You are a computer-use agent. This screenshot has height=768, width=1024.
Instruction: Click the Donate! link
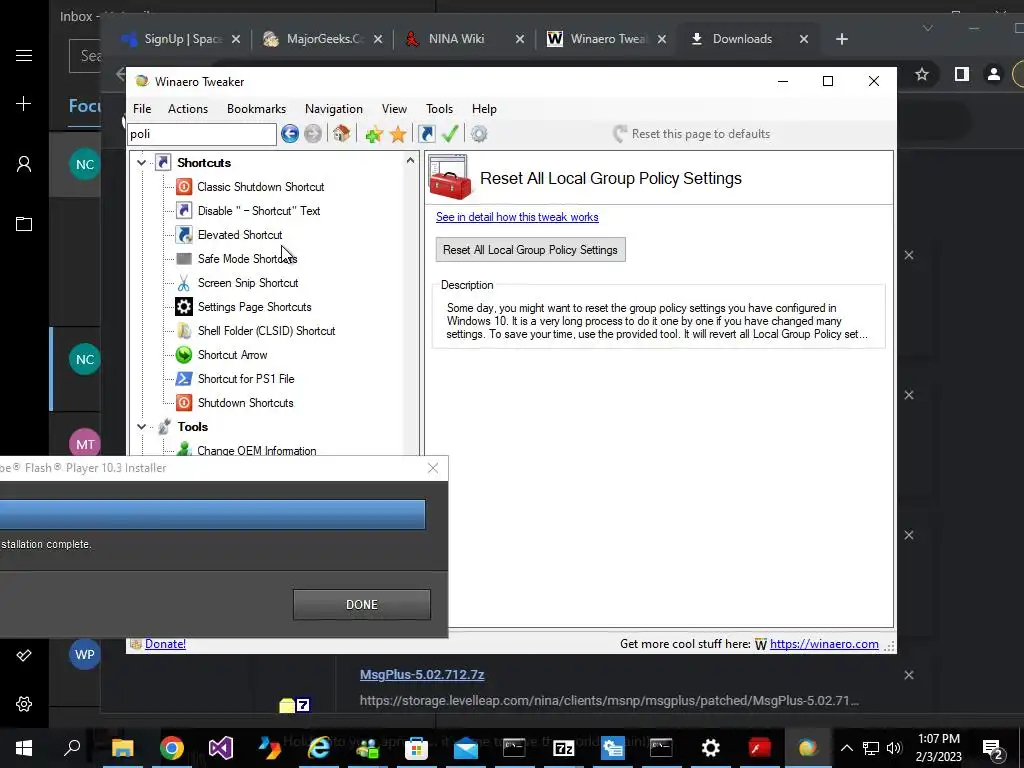point(165,644)
